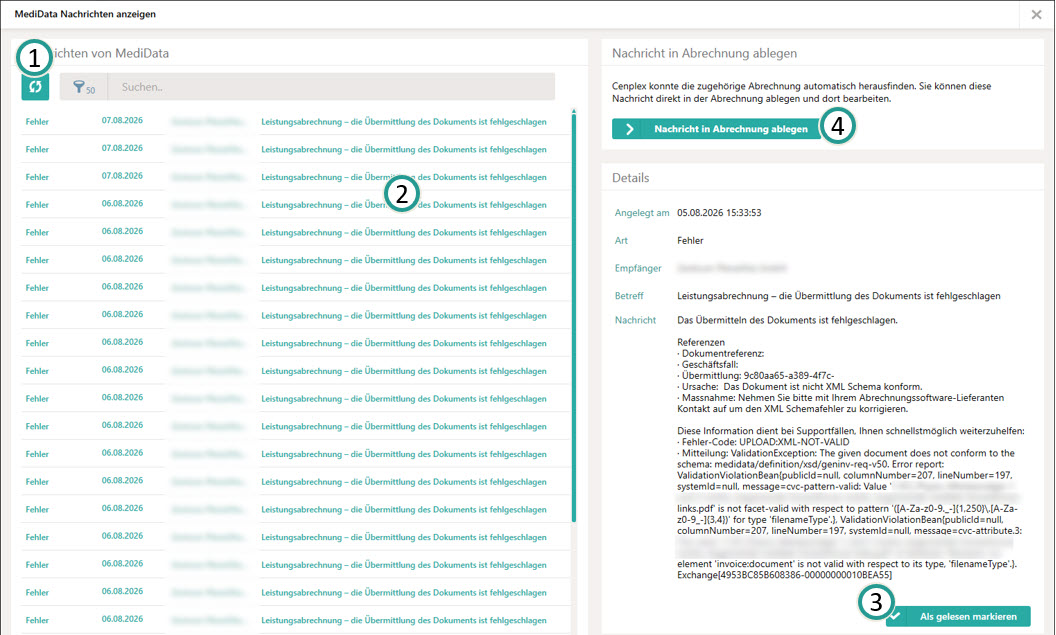This screenshot has height=635, width=1056.
Task: Open the message filter with the funnel icon
Action: (84, 87)
